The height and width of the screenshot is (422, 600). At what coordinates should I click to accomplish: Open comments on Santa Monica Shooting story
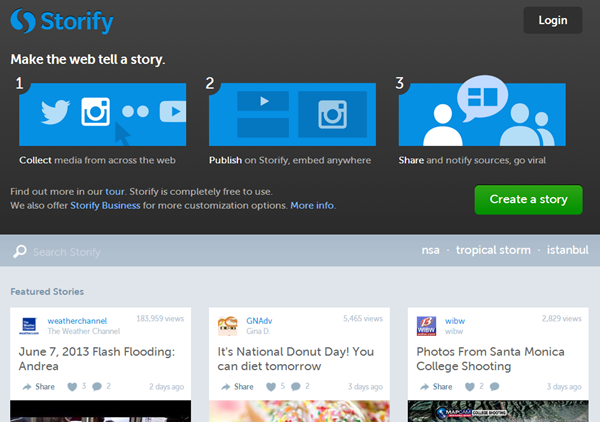coord(494,386)
